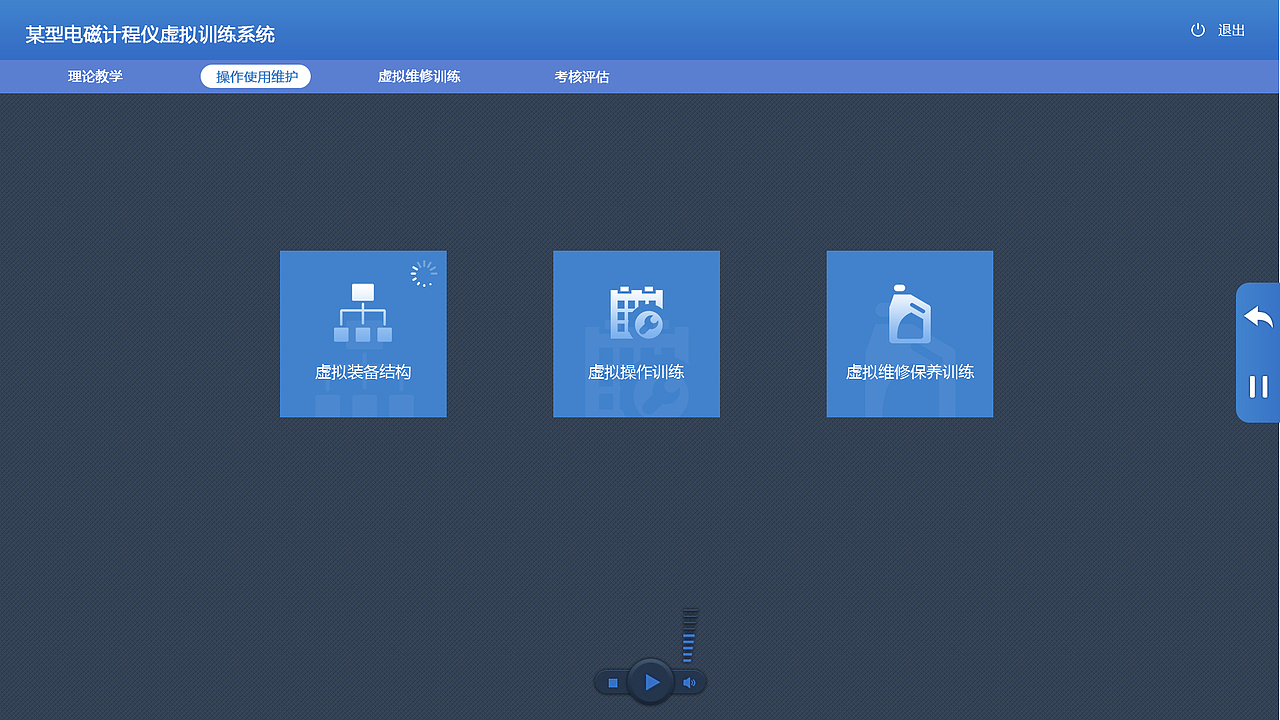This screenshot has width=1280, height=720.
Task: Open the 考核评估 tab
Action: (582, 75)
